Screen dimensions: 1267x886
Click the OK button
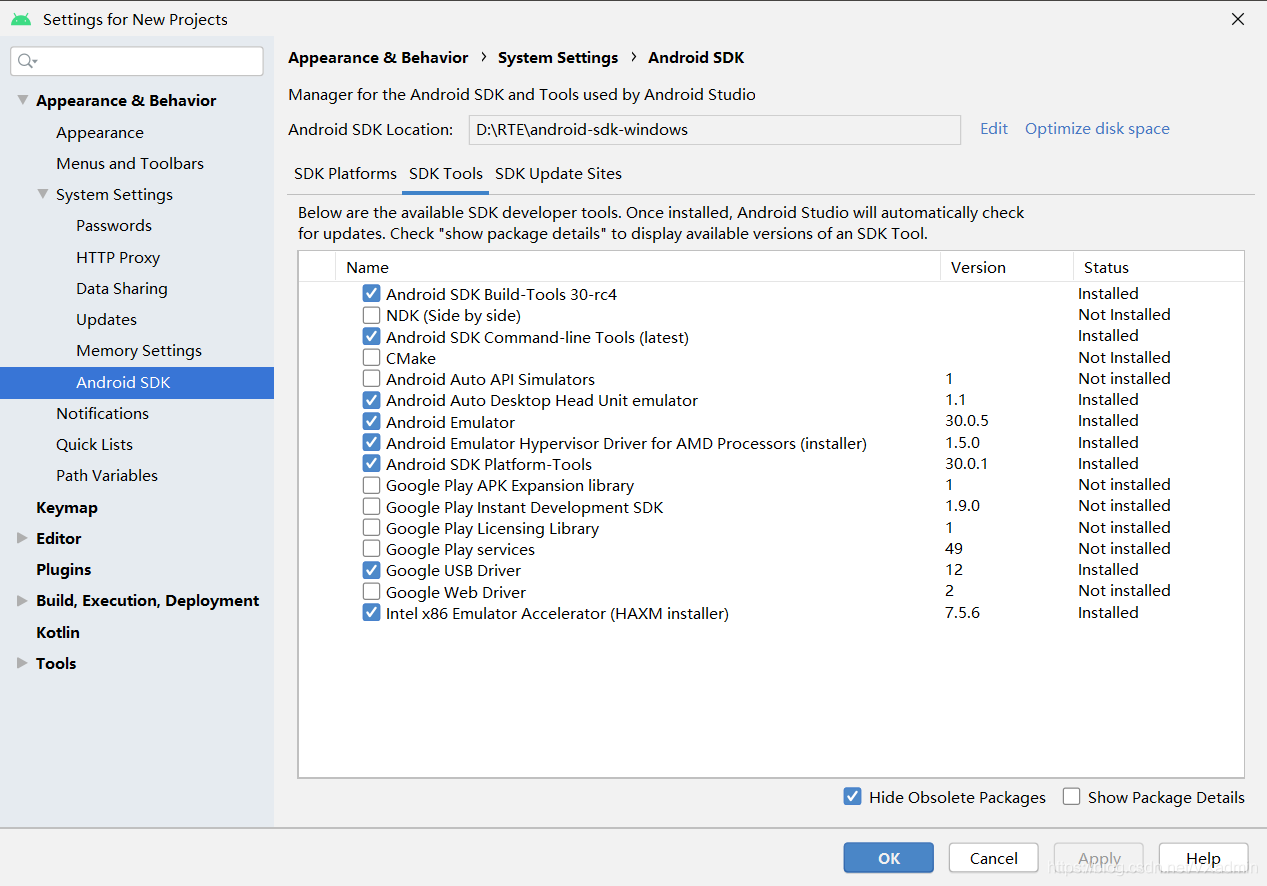click(888, 858)
